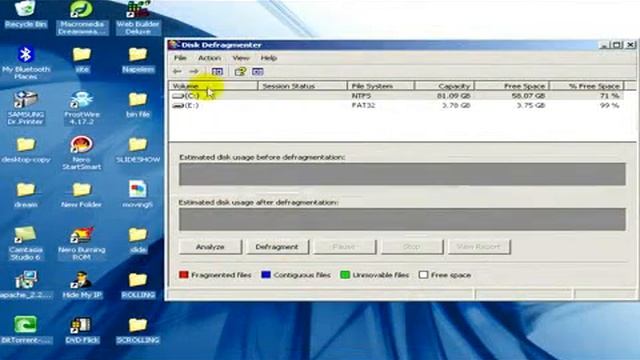Click the View Report button
This screenshot has height=360, width=640.
tap(479, 247)
